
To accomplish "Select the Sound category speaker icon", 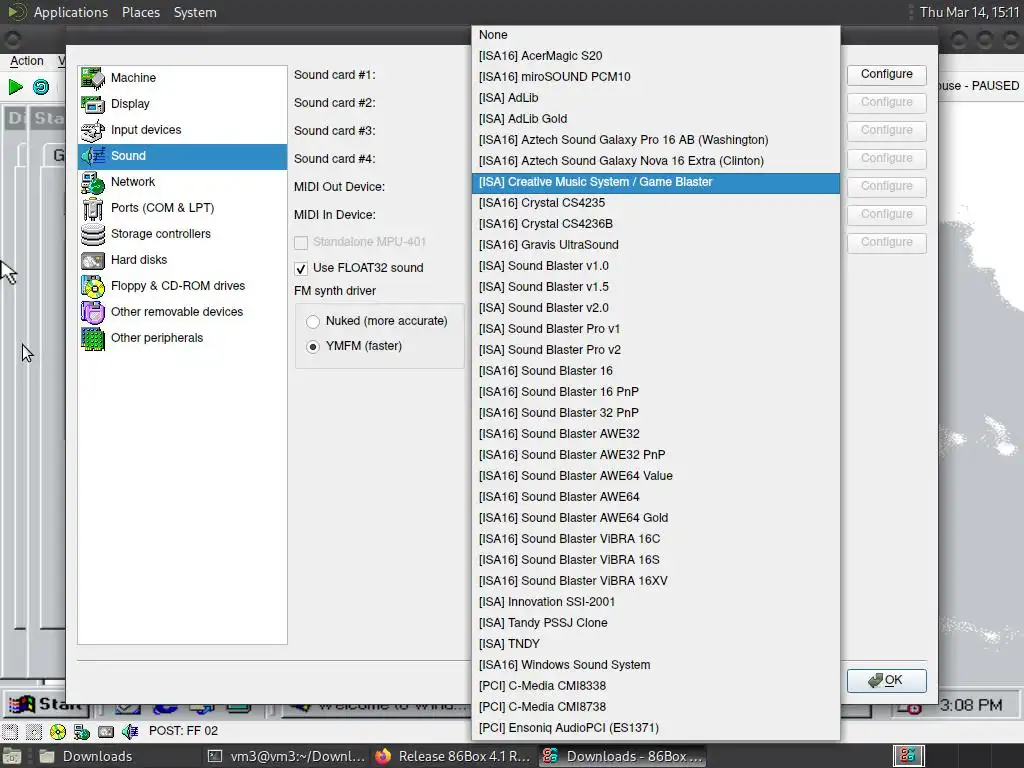I will (x=93, y=156).
